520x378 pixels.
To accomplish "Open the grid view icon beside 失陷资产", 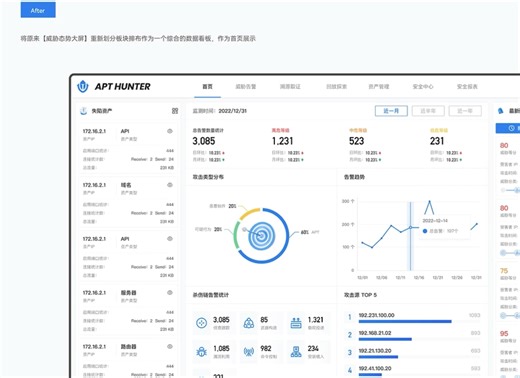I will pos(175,111).
